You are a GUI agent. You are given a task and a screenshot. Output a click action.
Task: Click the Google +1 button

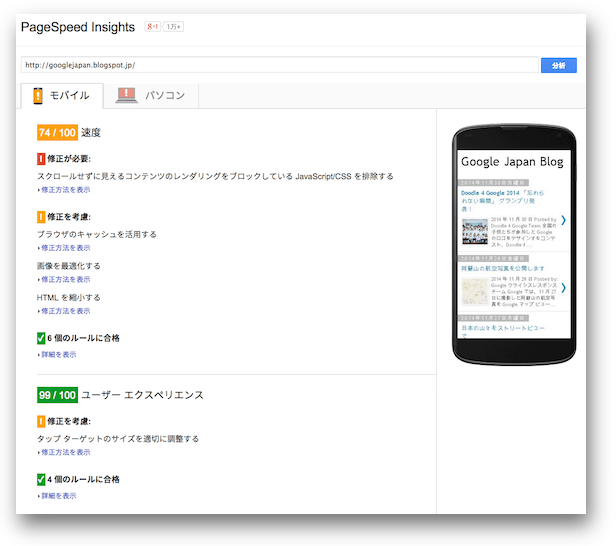pos(152,27)
